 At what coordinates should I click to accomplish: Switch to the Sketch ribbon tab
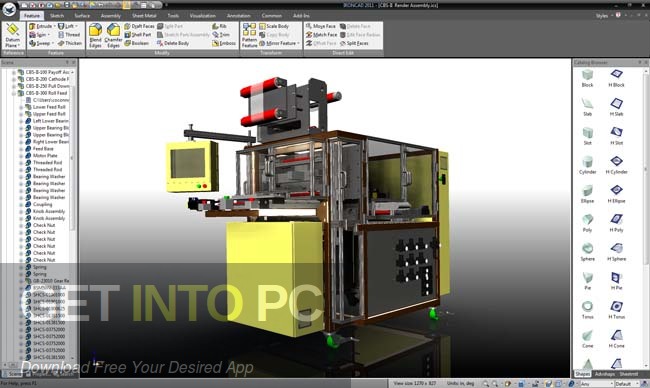[x=57, y=16]
